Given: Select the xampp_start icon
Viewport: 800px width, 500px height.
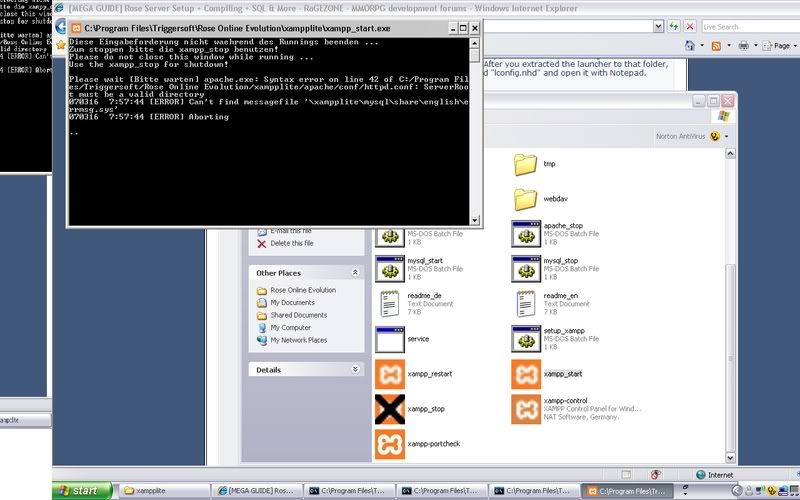Looking at the screenshot, I should 526,374.
